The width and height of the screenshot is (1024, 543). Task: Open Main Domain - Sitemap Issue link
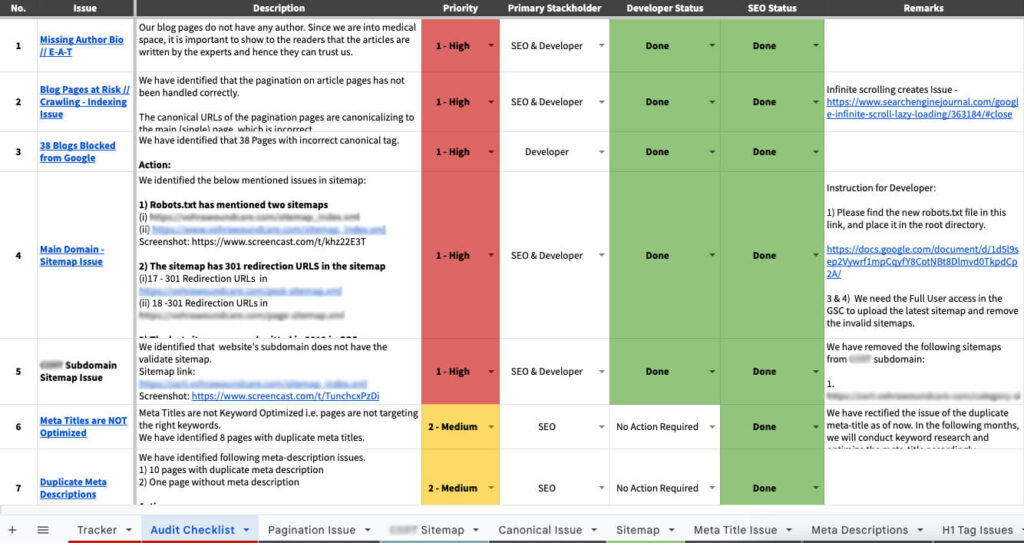(72, 255)
